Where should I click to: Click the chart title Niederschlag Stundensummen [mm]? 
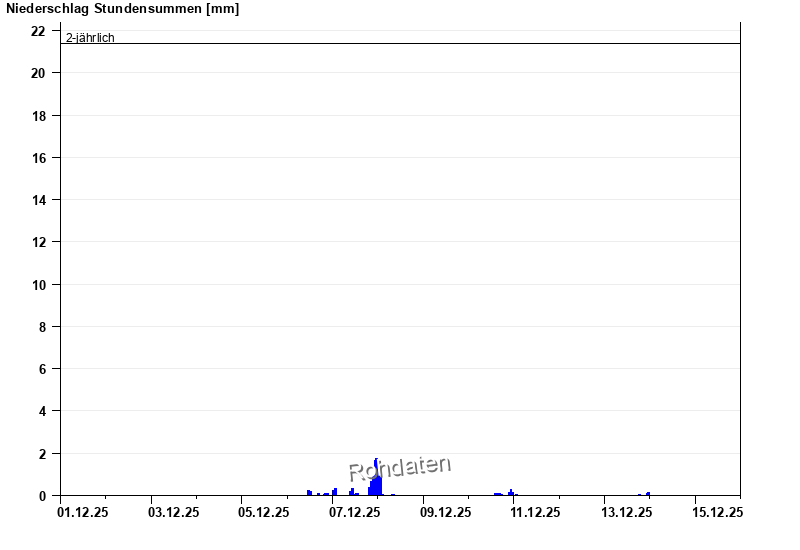click(122, 9)
